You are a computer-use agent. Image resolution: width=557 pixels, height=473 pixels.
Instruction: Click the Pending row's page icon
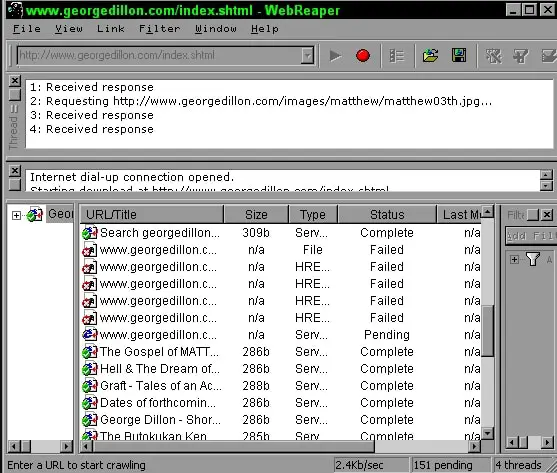click(90, 335)
